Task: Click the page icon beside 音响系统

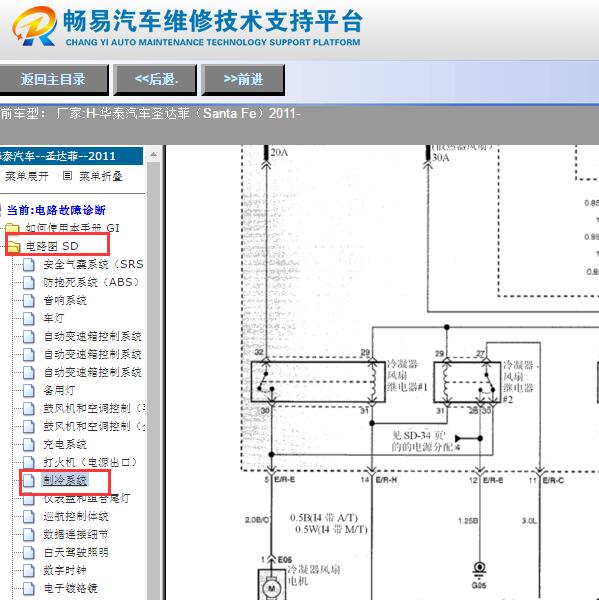Action: click(x=29, y=300)
